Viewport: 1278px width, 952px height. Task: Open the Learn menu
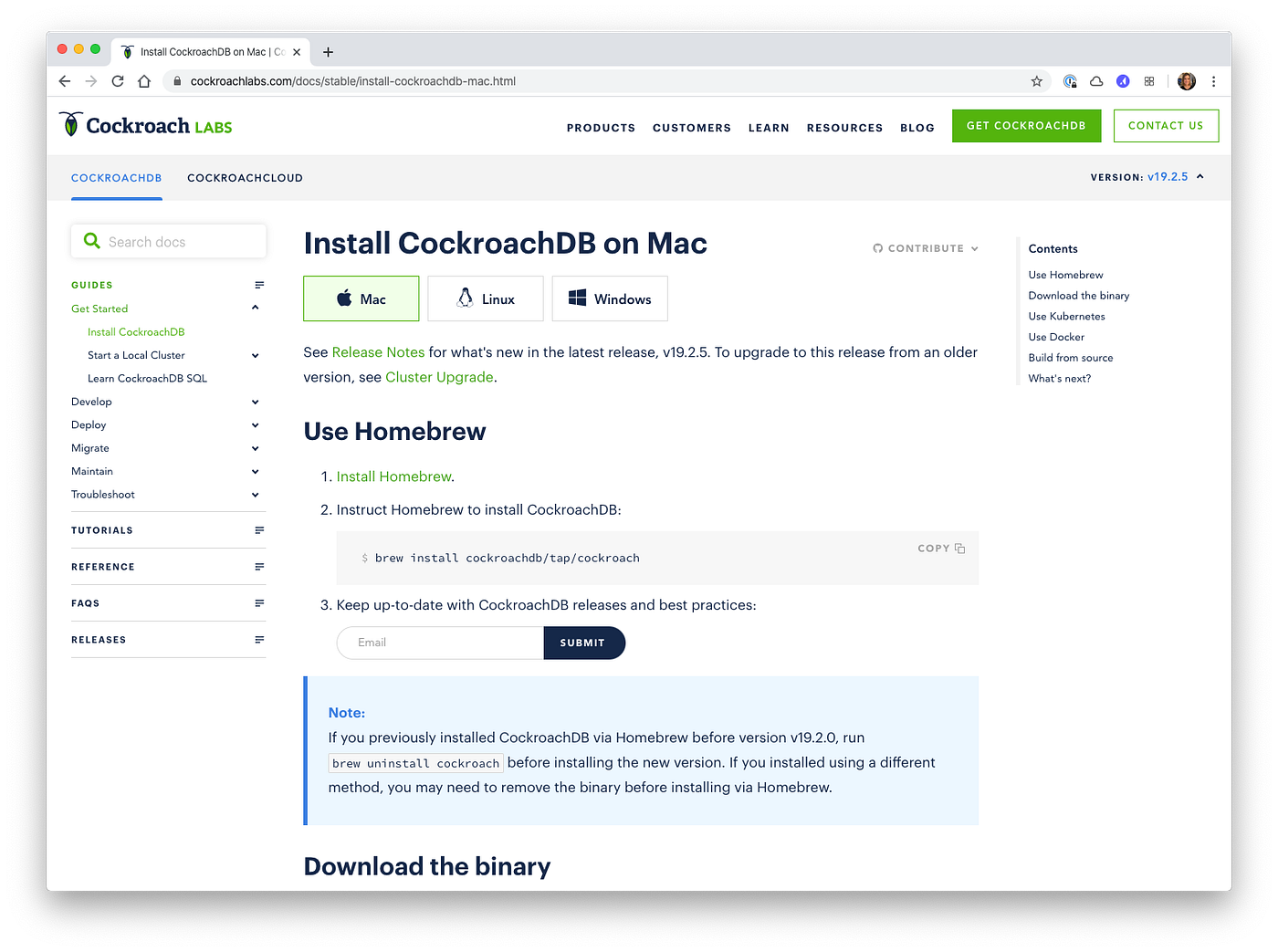[x=769, y=128]
